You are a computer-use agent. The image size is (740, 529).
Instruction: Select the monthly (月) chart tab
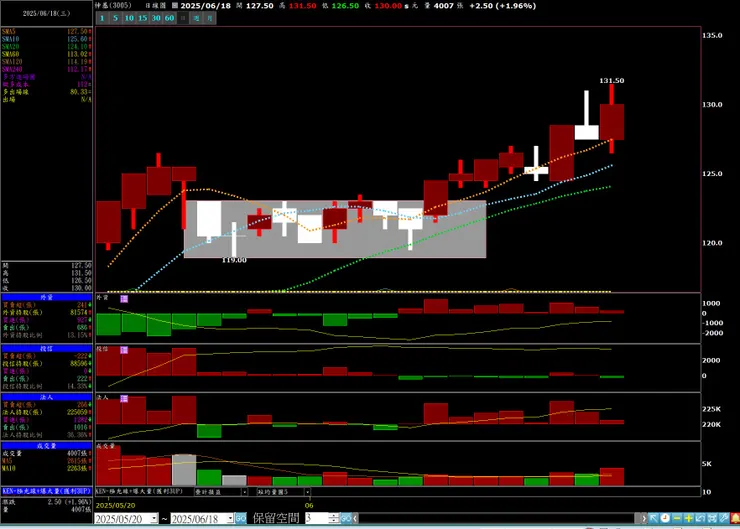point(210,18)
